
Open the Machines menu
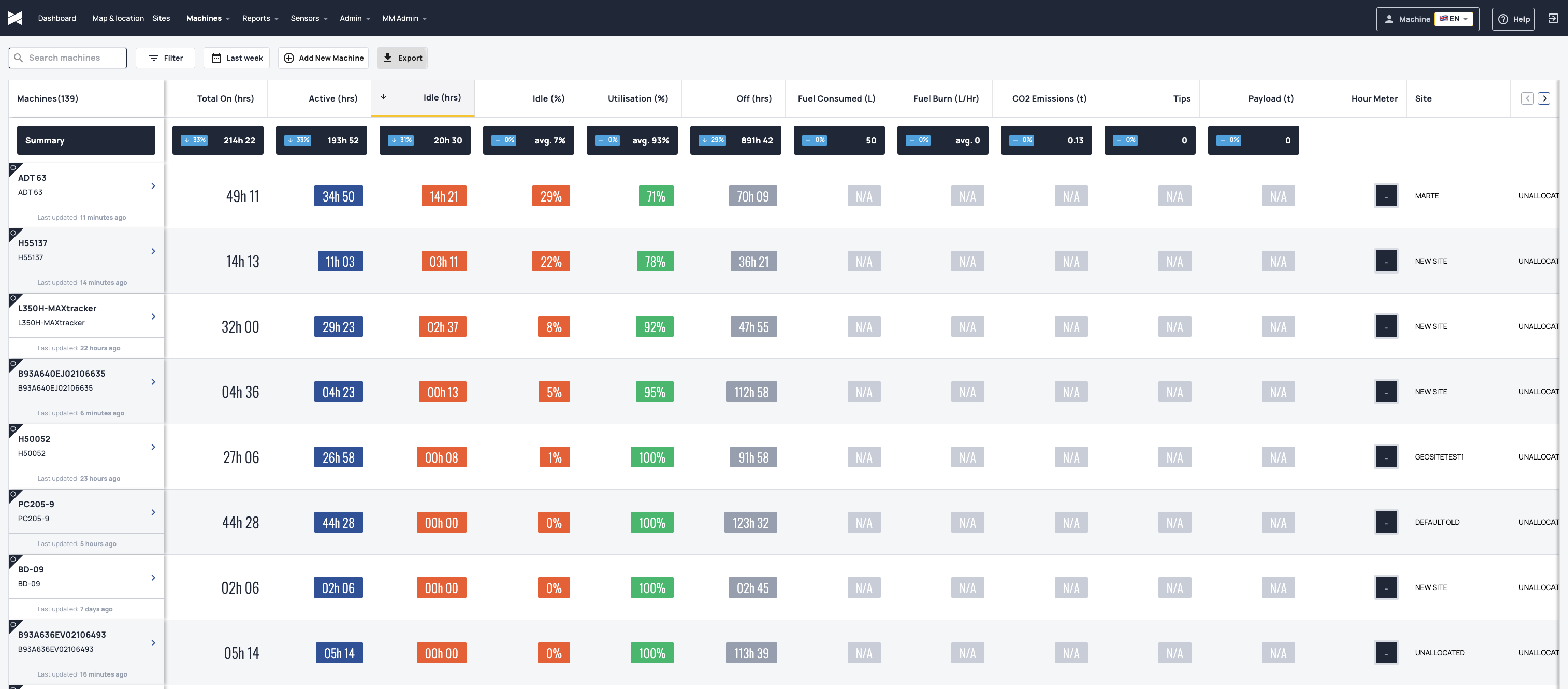pyautogui.click(x=208, y=18)
